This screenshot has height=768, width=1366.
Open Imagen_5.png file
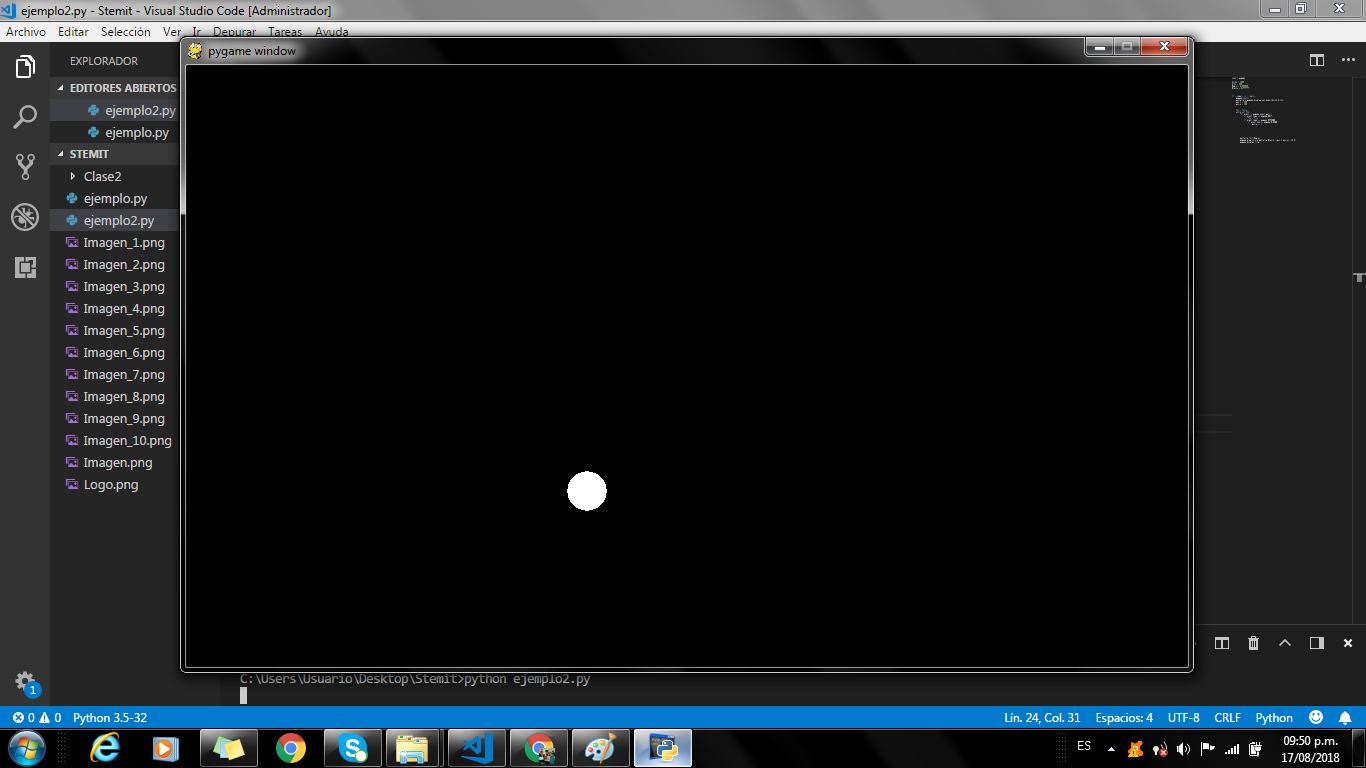(x=115, y=330)
